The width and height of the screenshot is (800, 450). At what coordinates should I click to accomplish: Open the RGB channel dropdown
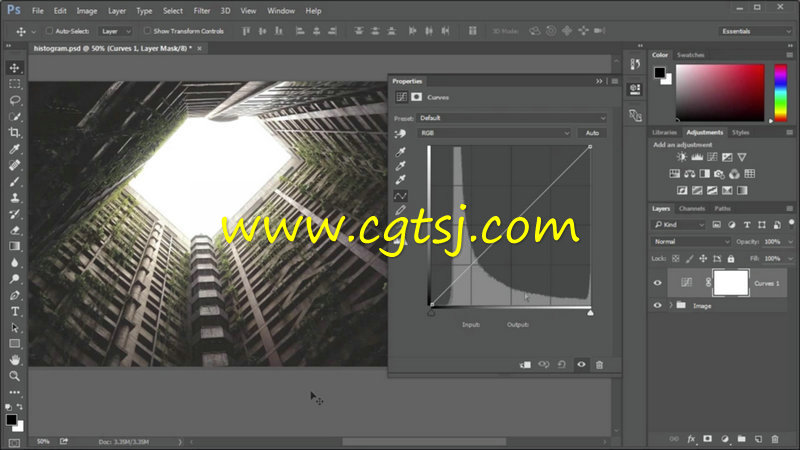coord(494,133)
